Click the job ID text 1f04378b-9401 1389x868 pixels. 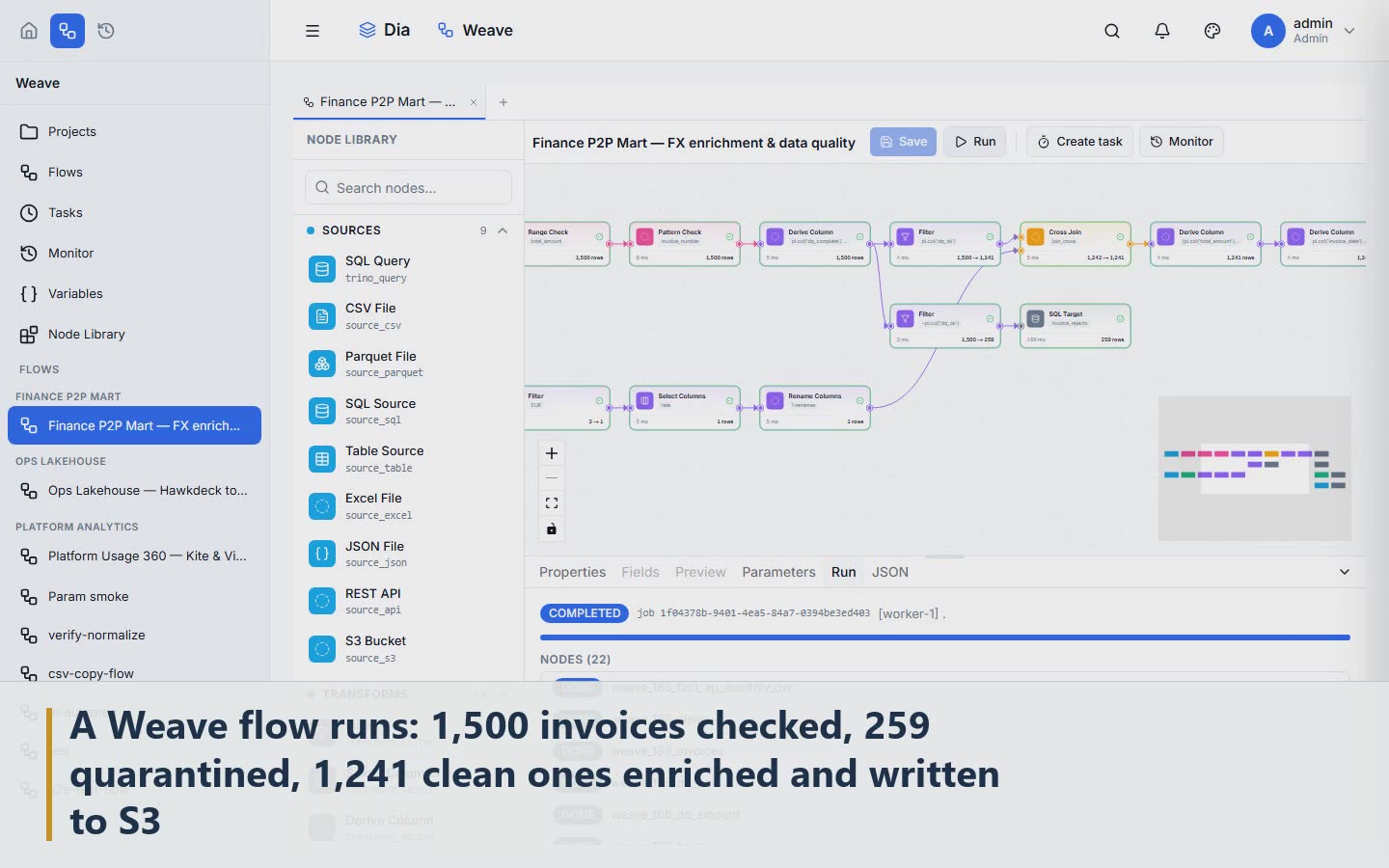click(x=753, y=613)
